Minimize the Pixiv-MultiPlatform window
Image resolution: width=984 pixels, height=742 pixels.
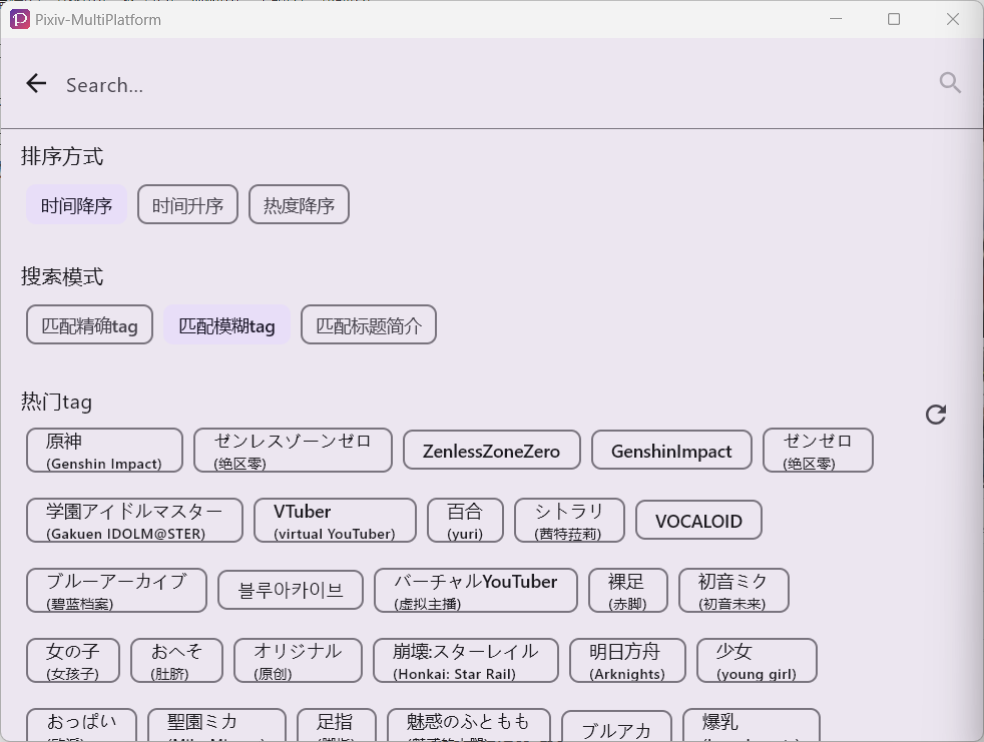click(836, 19)
